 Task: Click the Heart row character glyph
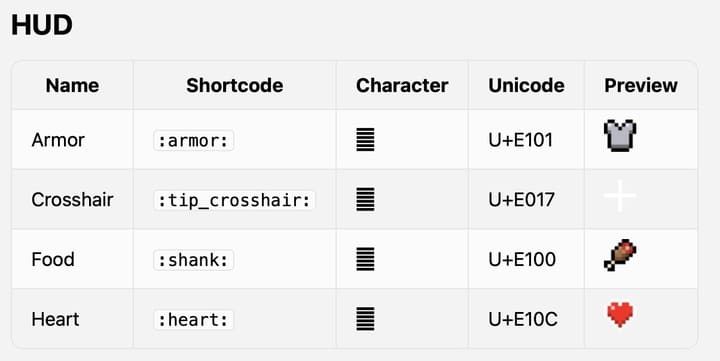point(365,319)
